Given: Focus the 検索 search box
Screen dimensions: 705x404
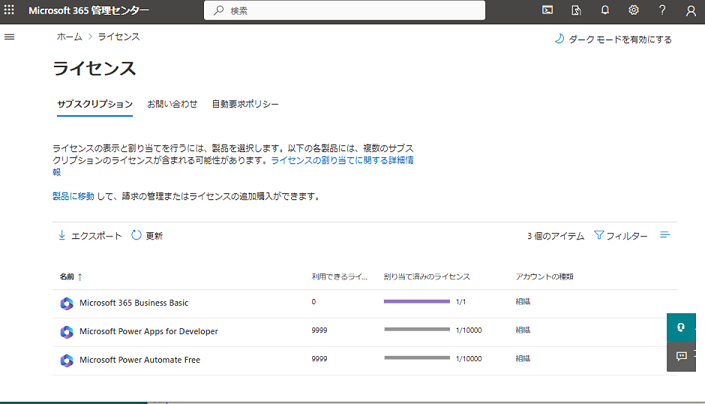Looking at the screenshot, I should (x=344, y=10).
